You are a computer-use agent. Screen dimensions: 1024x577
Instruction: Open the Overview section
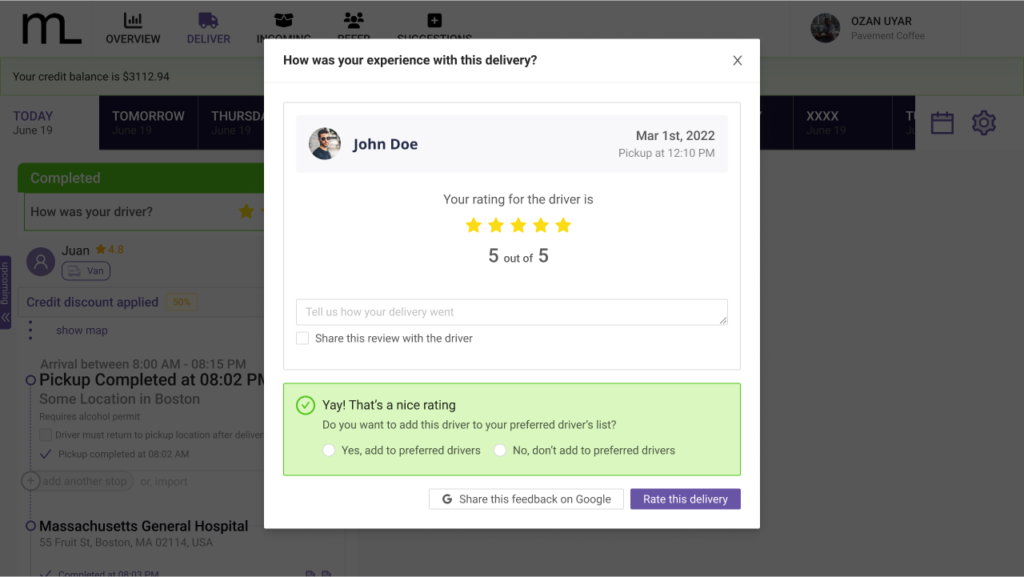pyautogui.click(x=133, y=26)
